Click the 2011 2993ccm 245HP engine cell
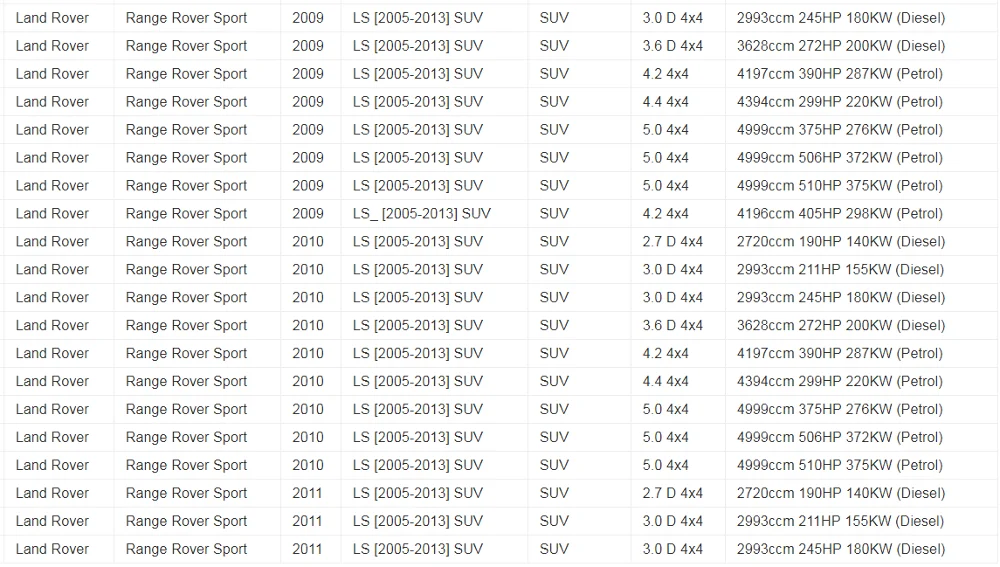Screen dimensions: 1000x567 (840, 549)
